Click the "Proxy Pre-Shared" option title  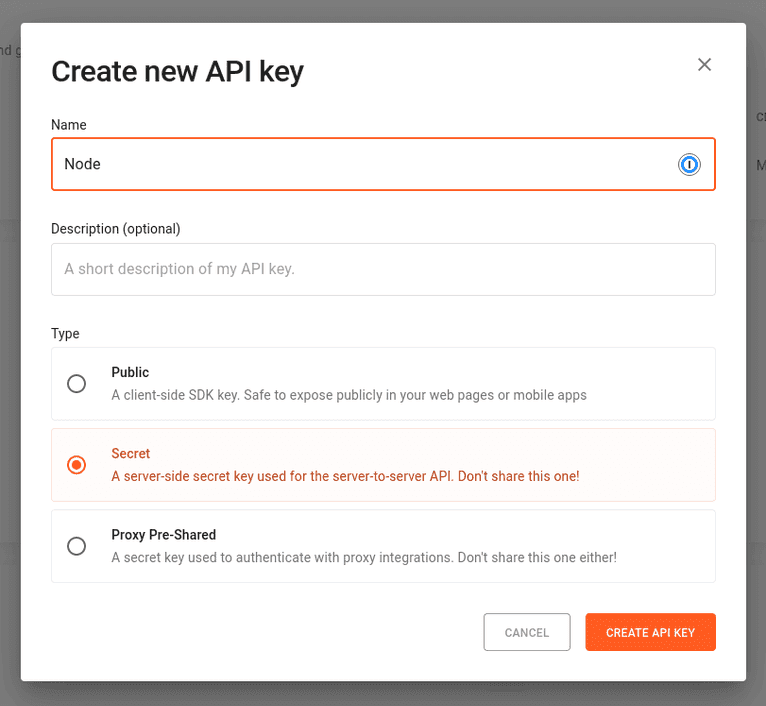pos(164,534)
